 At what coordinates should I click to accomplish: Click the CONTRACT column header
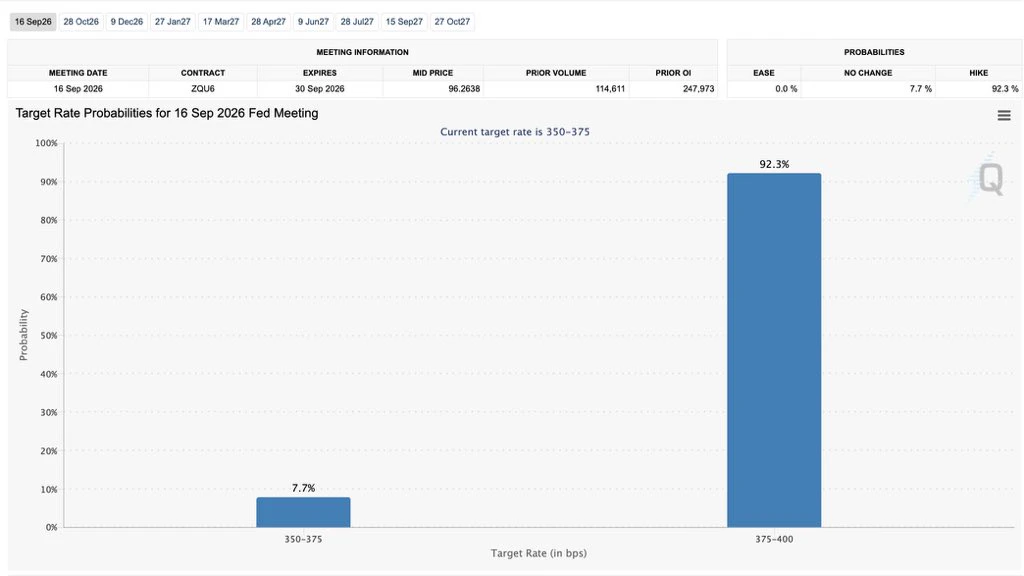coord(202,73)
